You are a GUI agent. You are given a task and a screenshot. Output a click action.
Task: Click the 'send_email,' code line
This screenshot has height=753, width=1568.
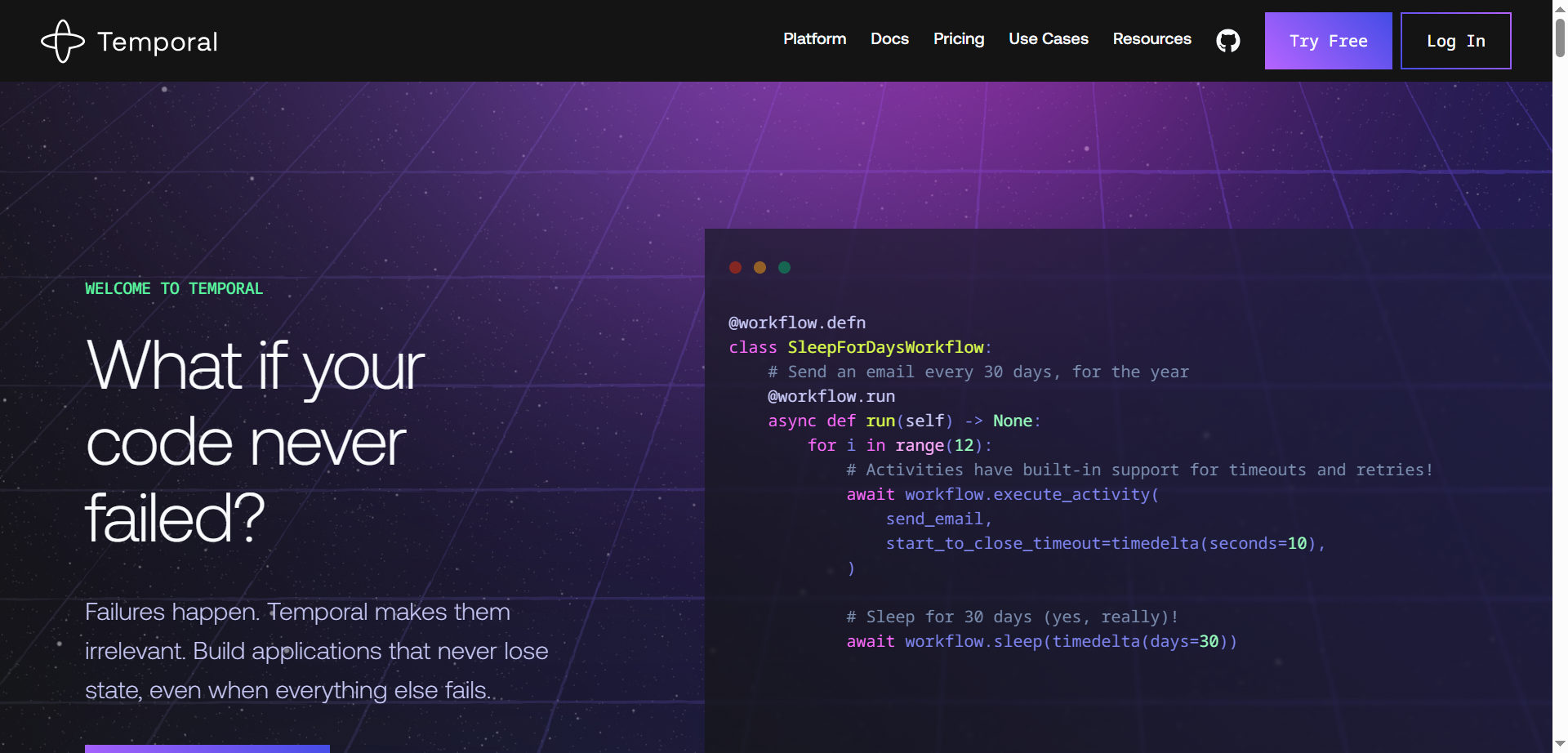point(939,519)
